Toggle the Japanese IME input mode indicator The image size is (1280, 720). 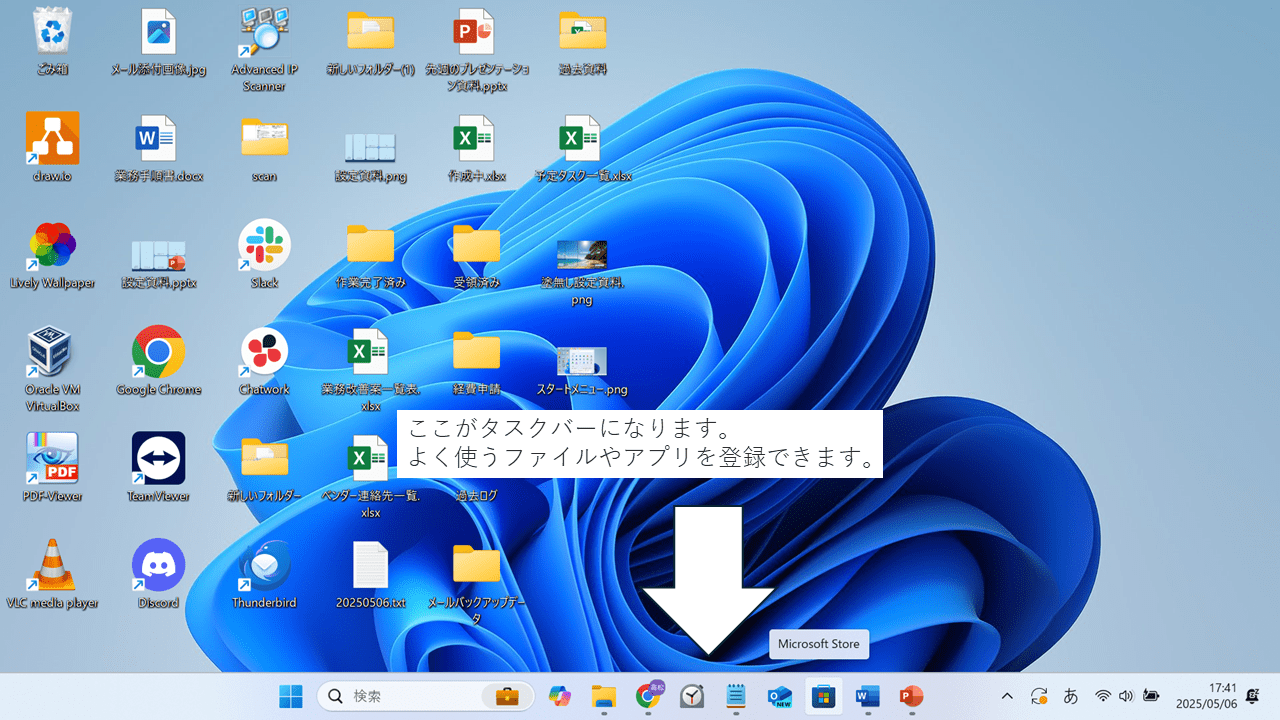click(x=1070, y=696)
